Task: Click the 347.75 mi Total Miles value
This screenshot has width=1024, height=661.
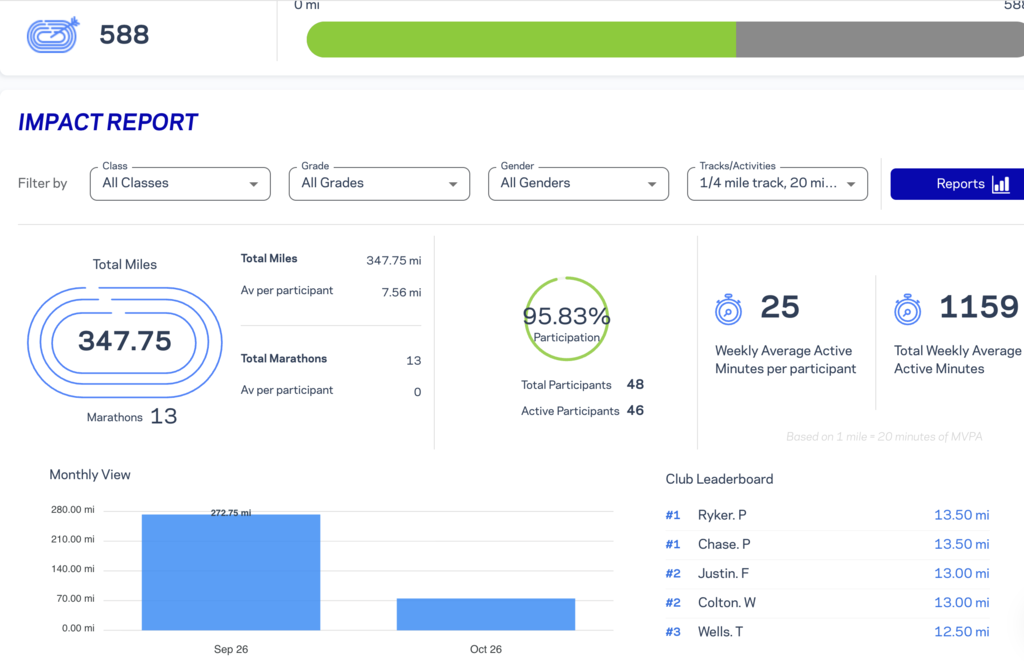Action: [394, 261]
